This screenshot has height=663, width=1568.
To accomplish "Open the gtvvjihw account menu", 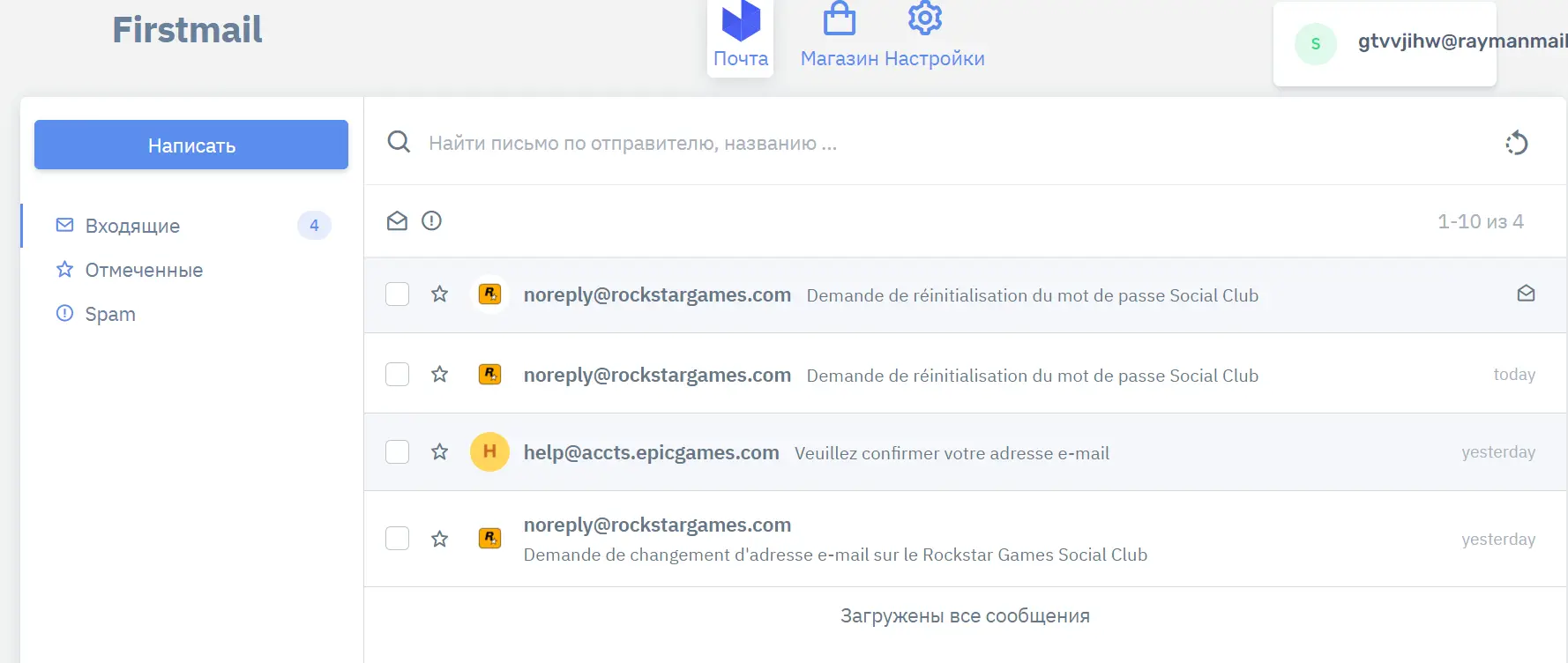I will 1385,43.
